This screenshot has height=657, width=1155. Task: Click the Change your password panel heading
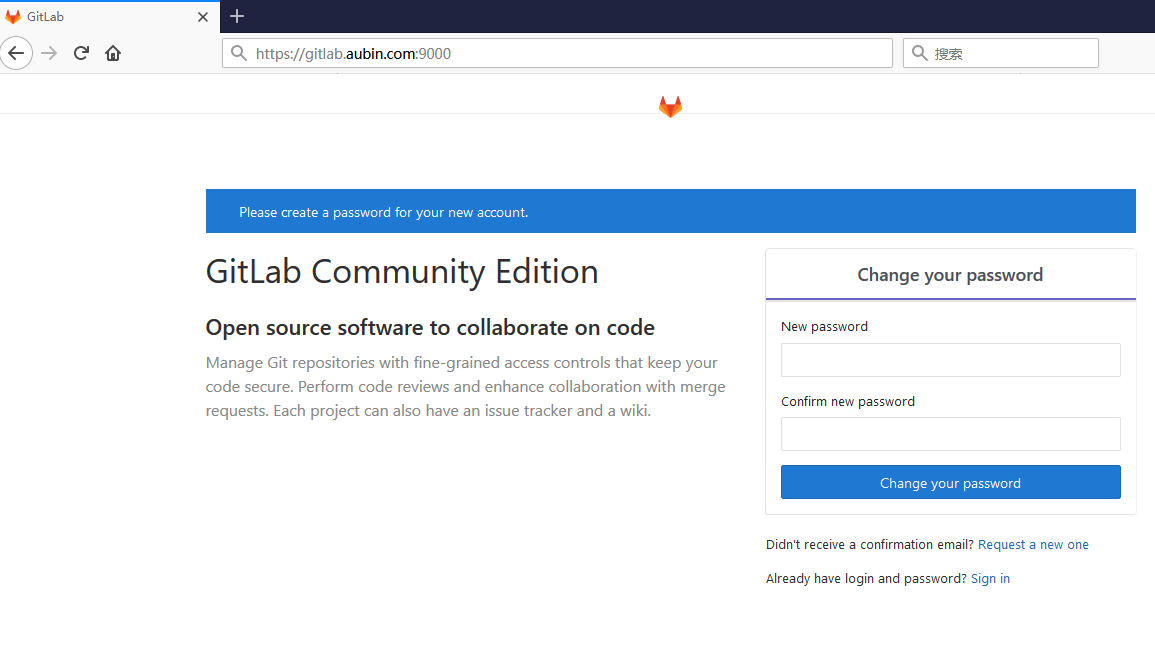950,275
